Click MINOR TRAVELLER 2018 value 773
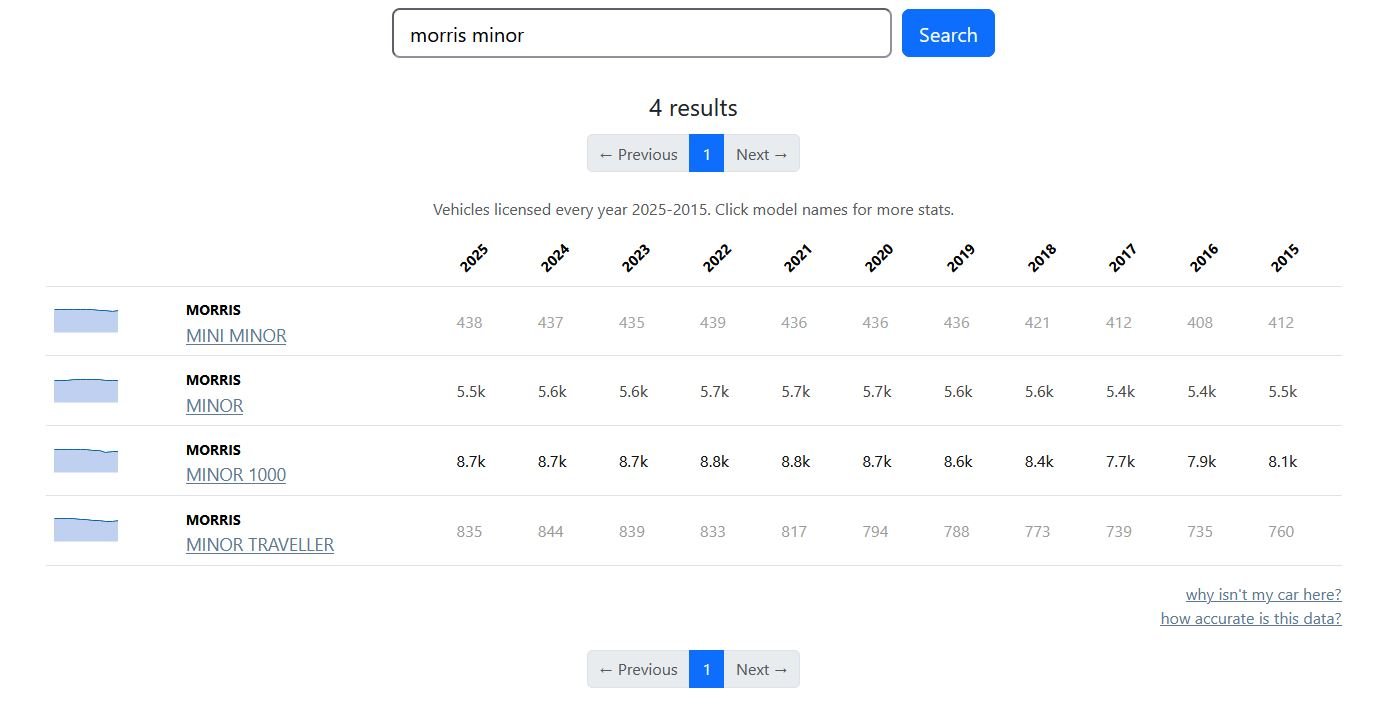The height and width of the screenshot is (709, 1385). pos(1038,531)
